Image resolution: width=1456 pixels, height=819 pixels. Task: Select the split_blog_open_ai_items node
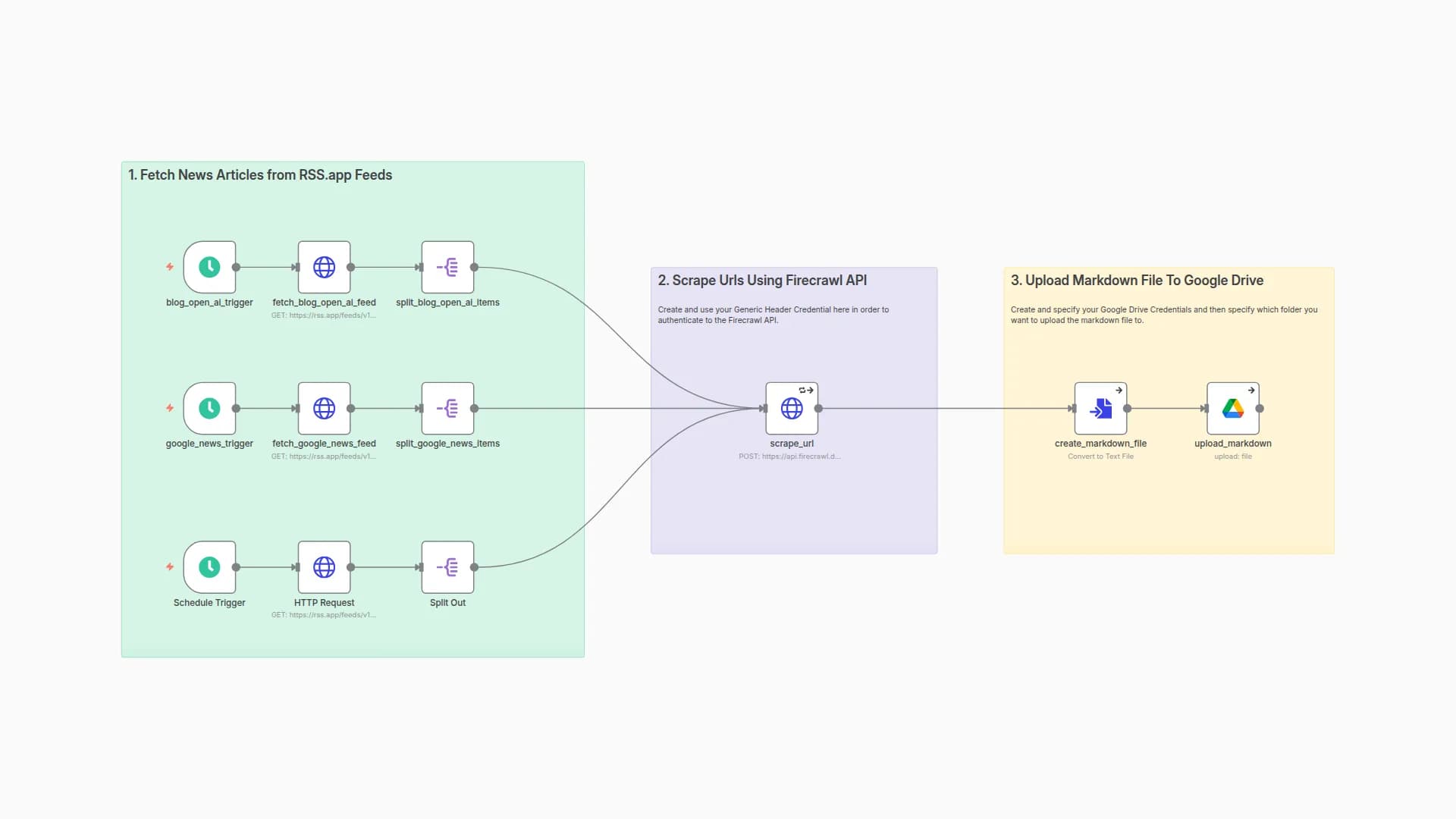click(447, 267)
